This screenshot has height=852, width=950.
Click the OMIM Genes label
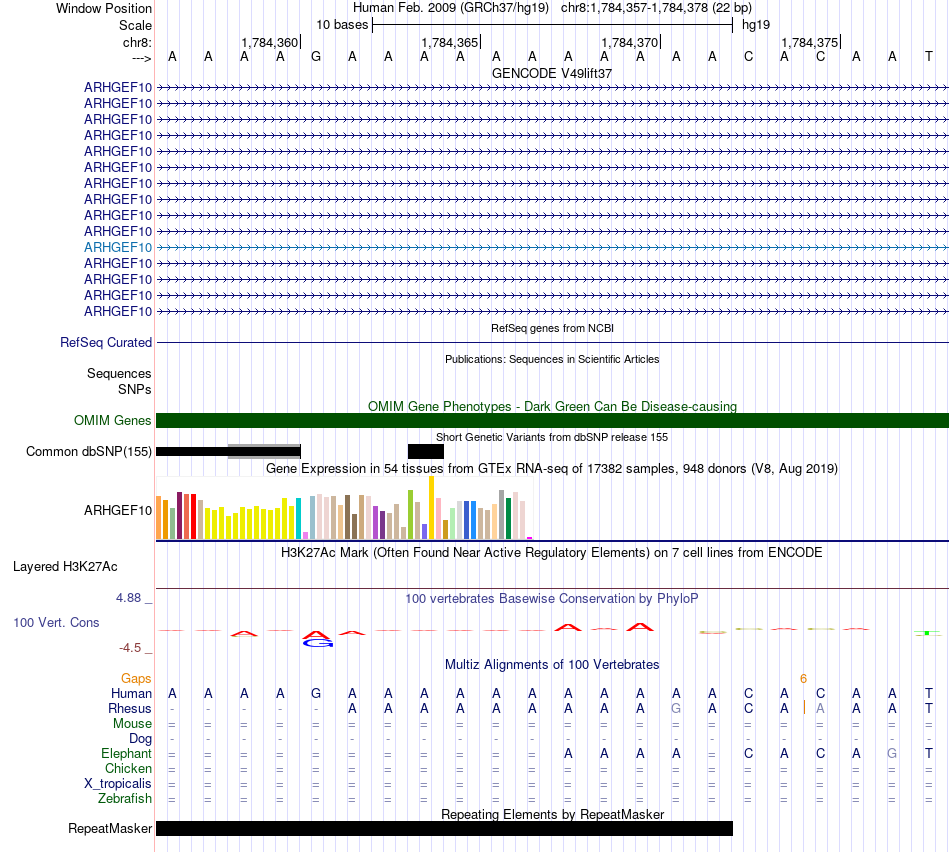[112, 421]
